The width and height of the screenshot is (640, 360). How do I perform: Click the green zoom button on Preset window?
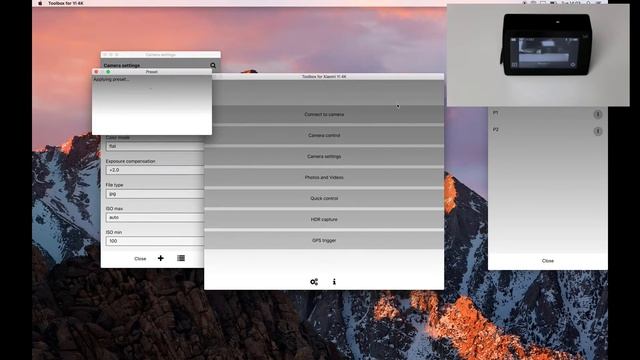108,72
